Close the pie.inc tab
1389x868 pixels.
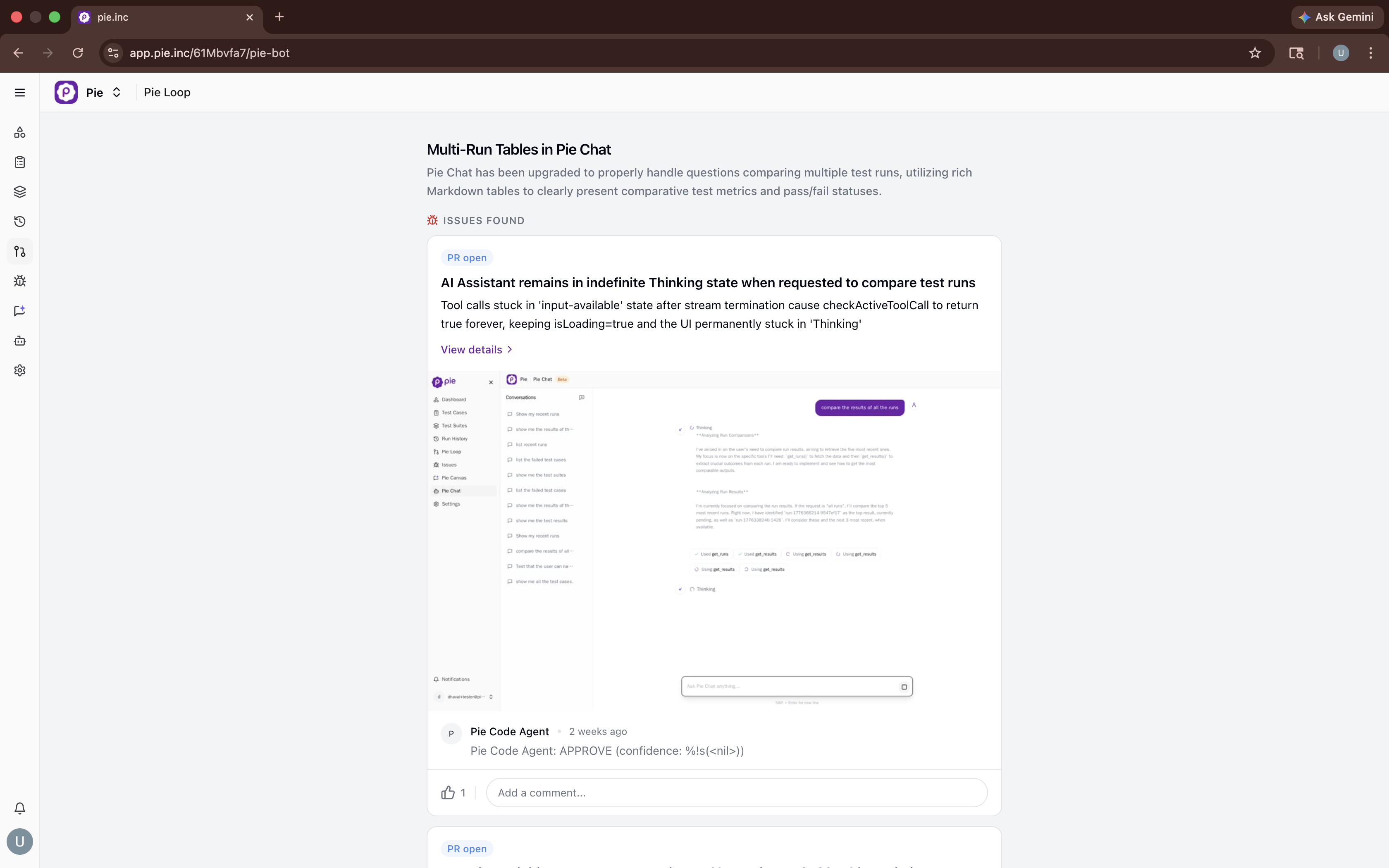tap(250, 17)
